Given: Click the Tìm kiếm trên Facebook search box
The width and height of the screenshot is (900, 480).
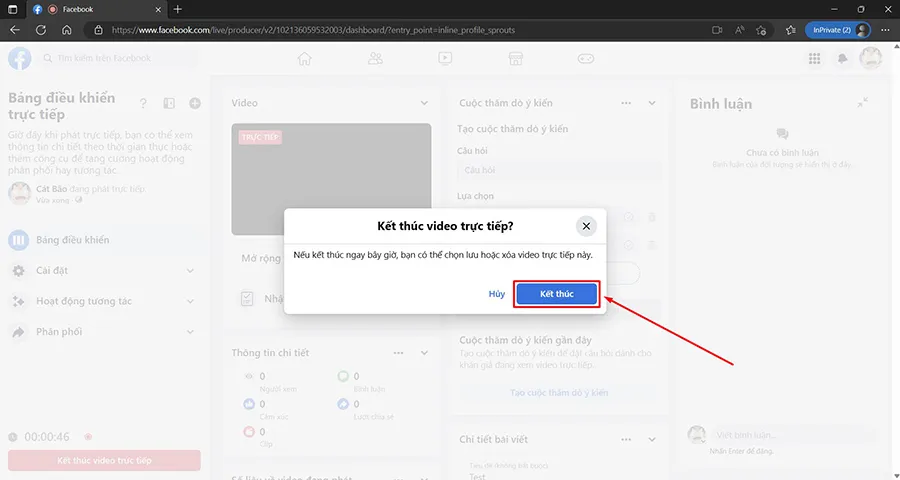Looking at the screenshot, I should (118, 58).
